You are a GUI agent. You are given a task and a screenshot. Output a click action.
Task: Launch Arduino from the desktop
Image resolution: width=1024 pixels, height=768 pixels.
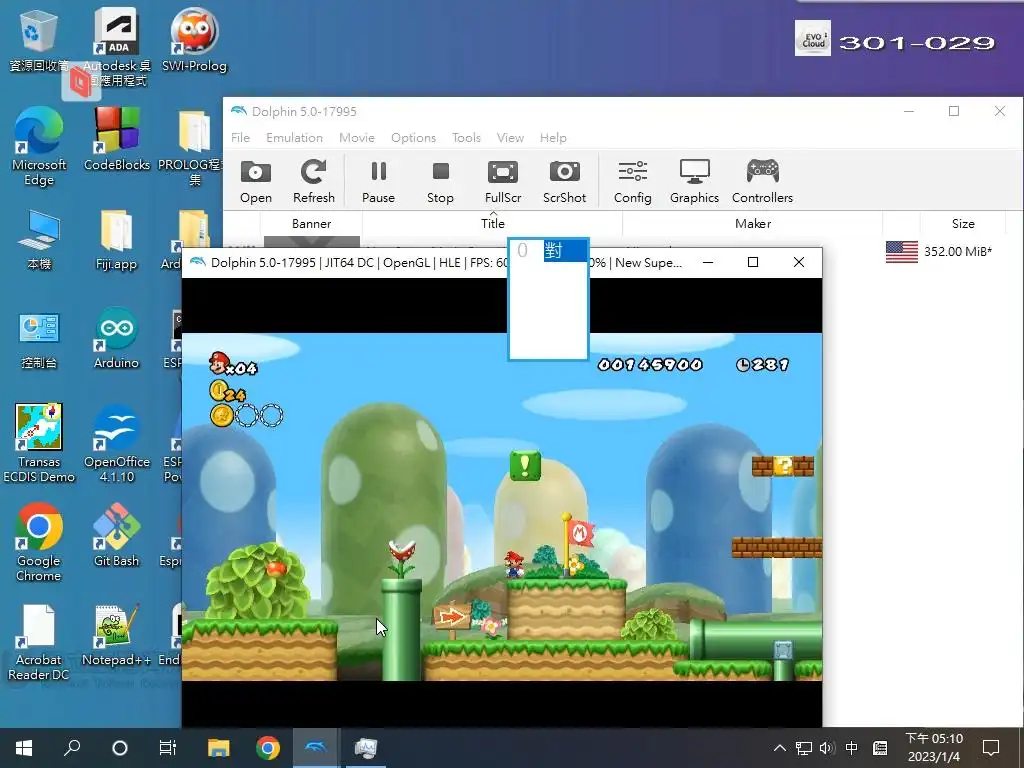116,338
